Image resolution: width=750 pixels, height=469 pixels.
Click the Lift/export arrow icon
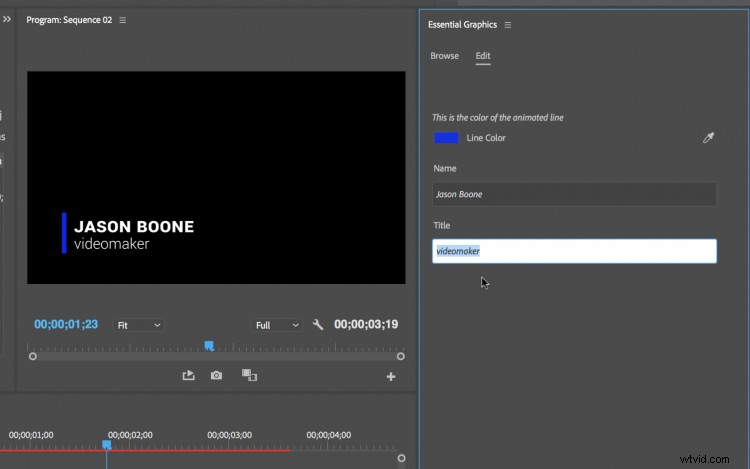[188, 375]
